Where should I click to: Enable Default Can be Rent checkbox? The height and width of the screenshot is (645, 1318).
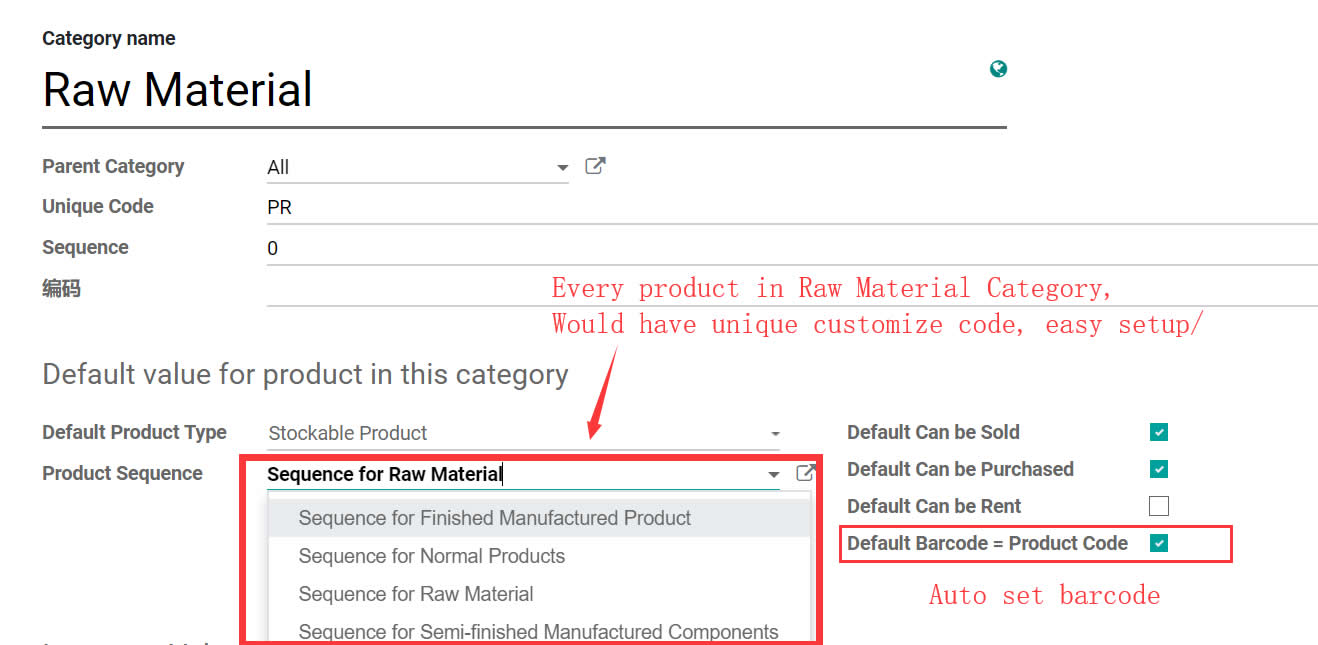tap(1159, 506)
